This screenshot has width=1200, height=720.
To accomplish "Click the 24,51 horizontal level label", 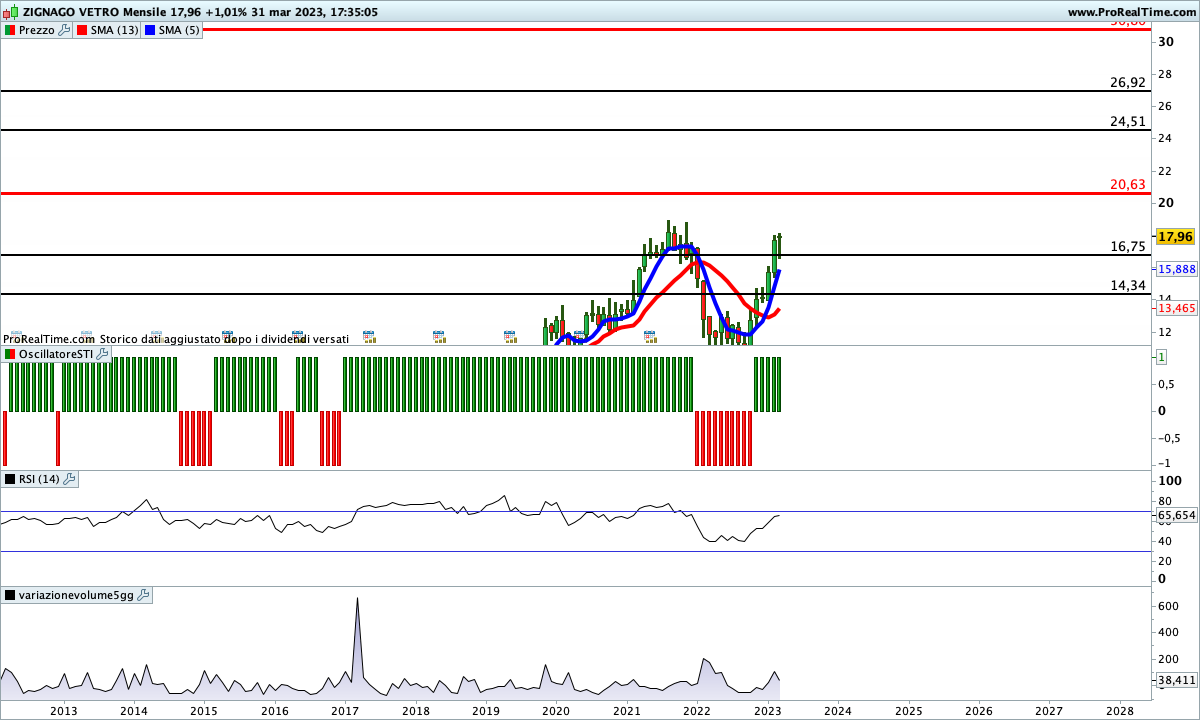I will coord(1128,121).
